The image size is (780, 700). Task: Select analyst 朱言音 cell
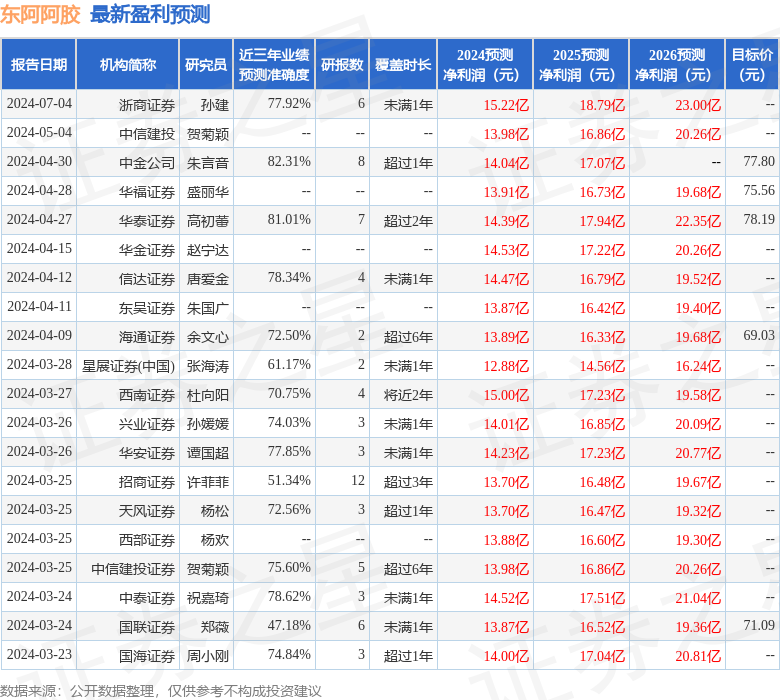pos(207,163)
